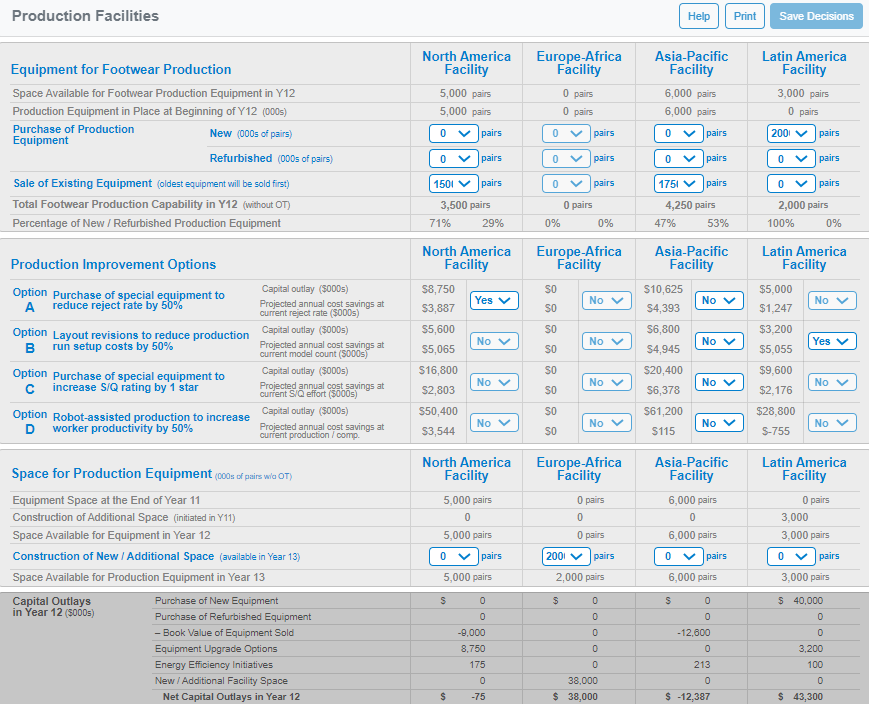Toggle Option B Yes dropdown for Latin America
This screenshot has width=869, height=704.
tap(832, 341)
